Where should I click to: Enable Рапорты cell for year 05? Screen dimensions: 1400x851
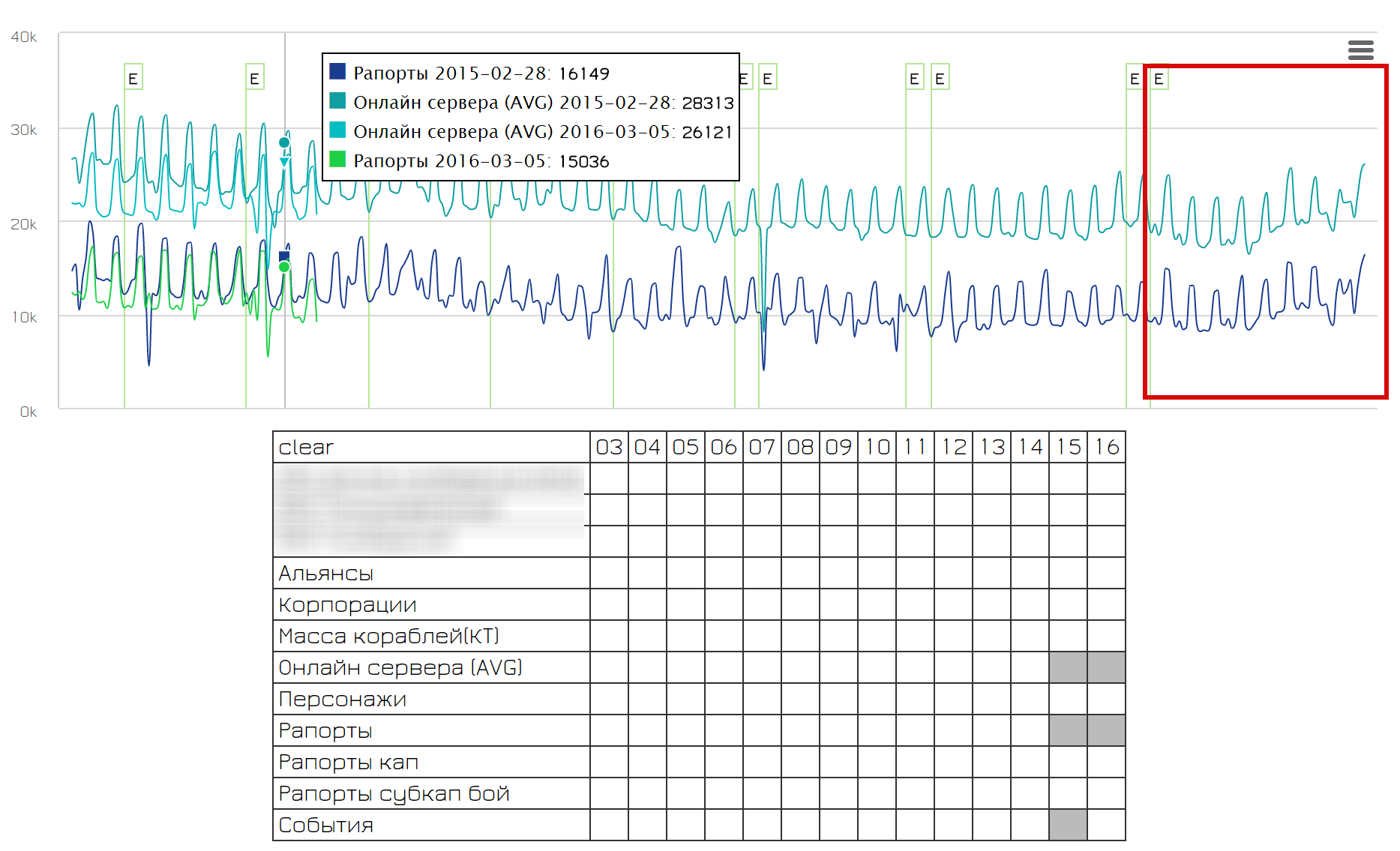pyautogui.click(x=686, y=730)
